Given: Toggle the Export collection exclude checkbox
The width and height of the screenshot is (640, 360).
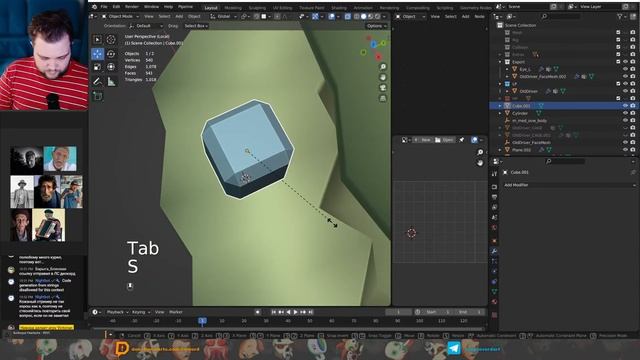Looking at the screenshot, I should (x=618, y=62).
